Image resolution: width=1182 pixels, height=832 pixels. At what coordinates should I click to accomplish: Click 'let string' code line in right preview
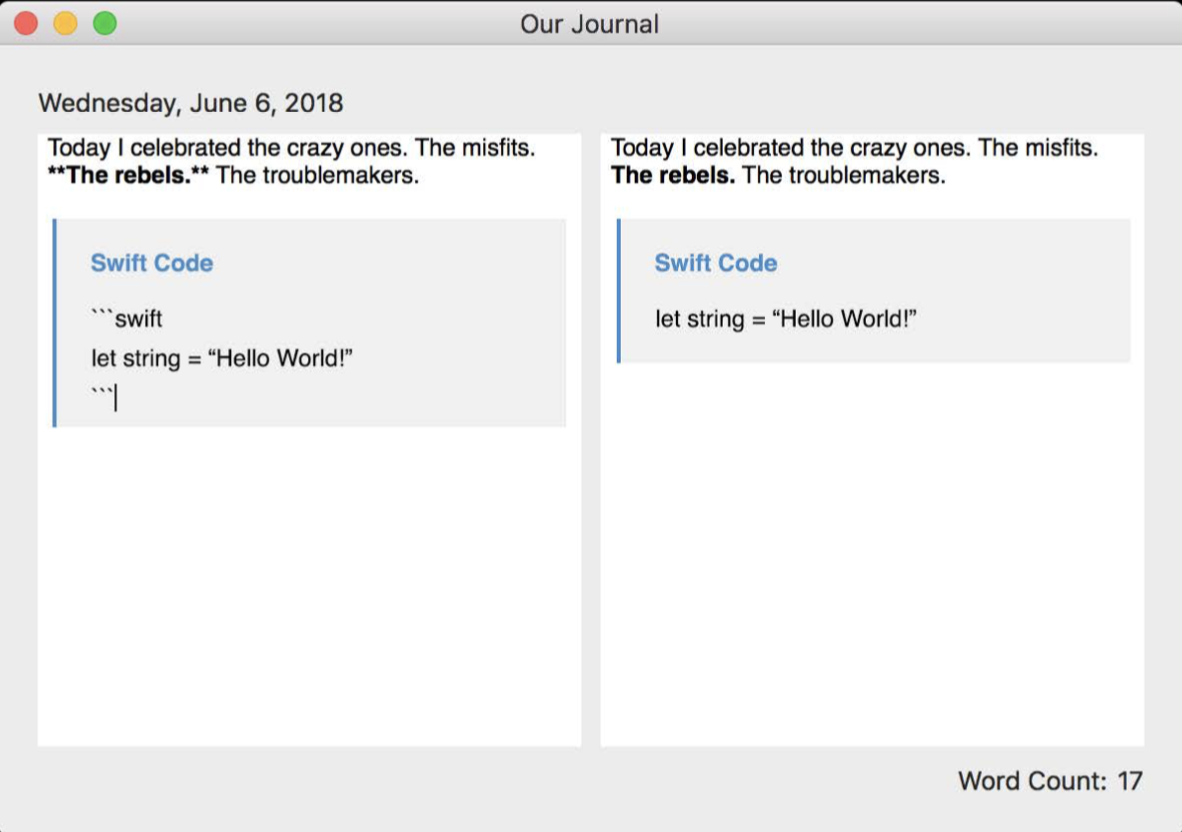pos(785,319)
